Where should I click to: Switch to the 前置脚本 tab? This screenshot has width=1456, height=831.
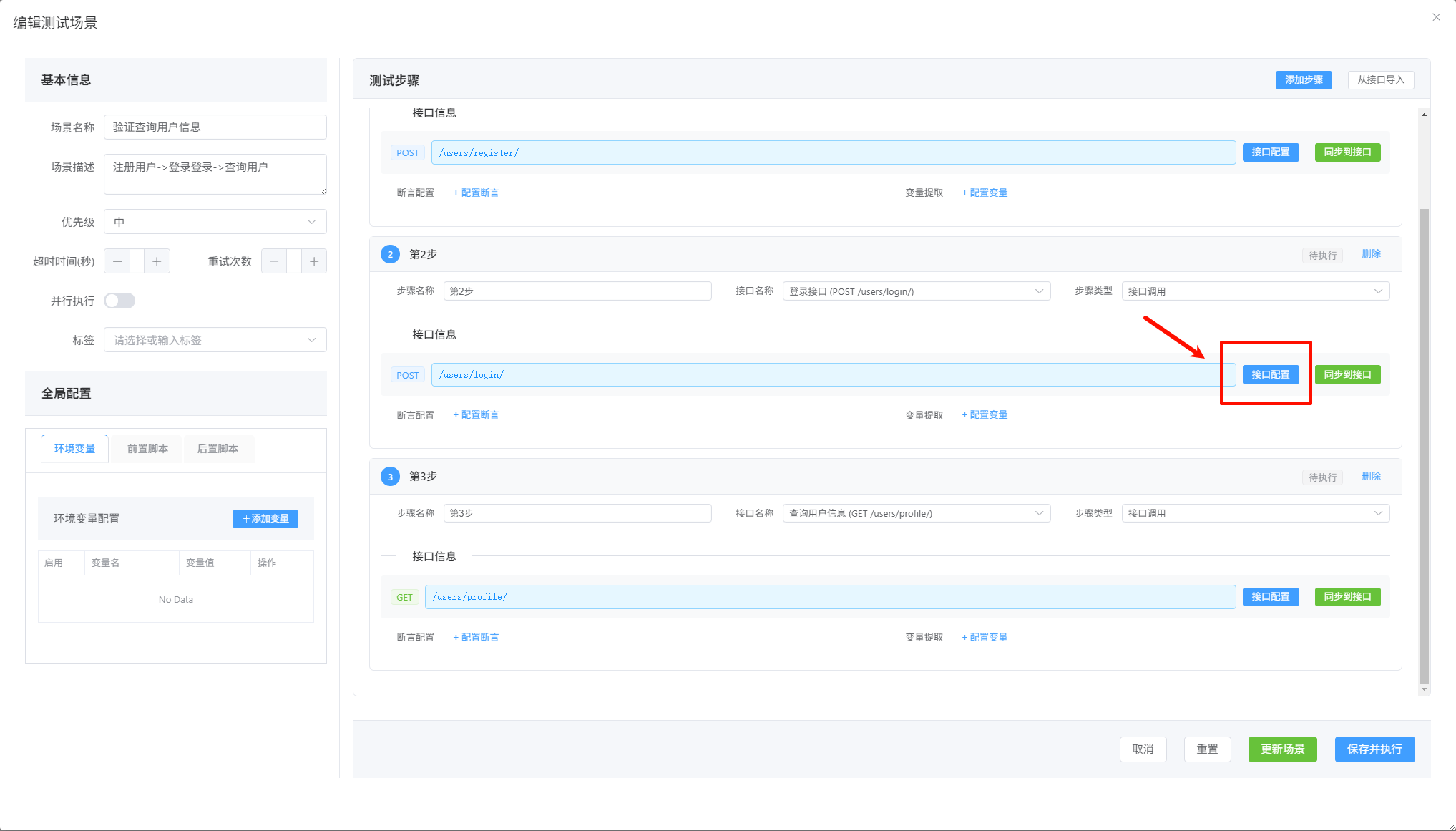[x=147, y=449]
